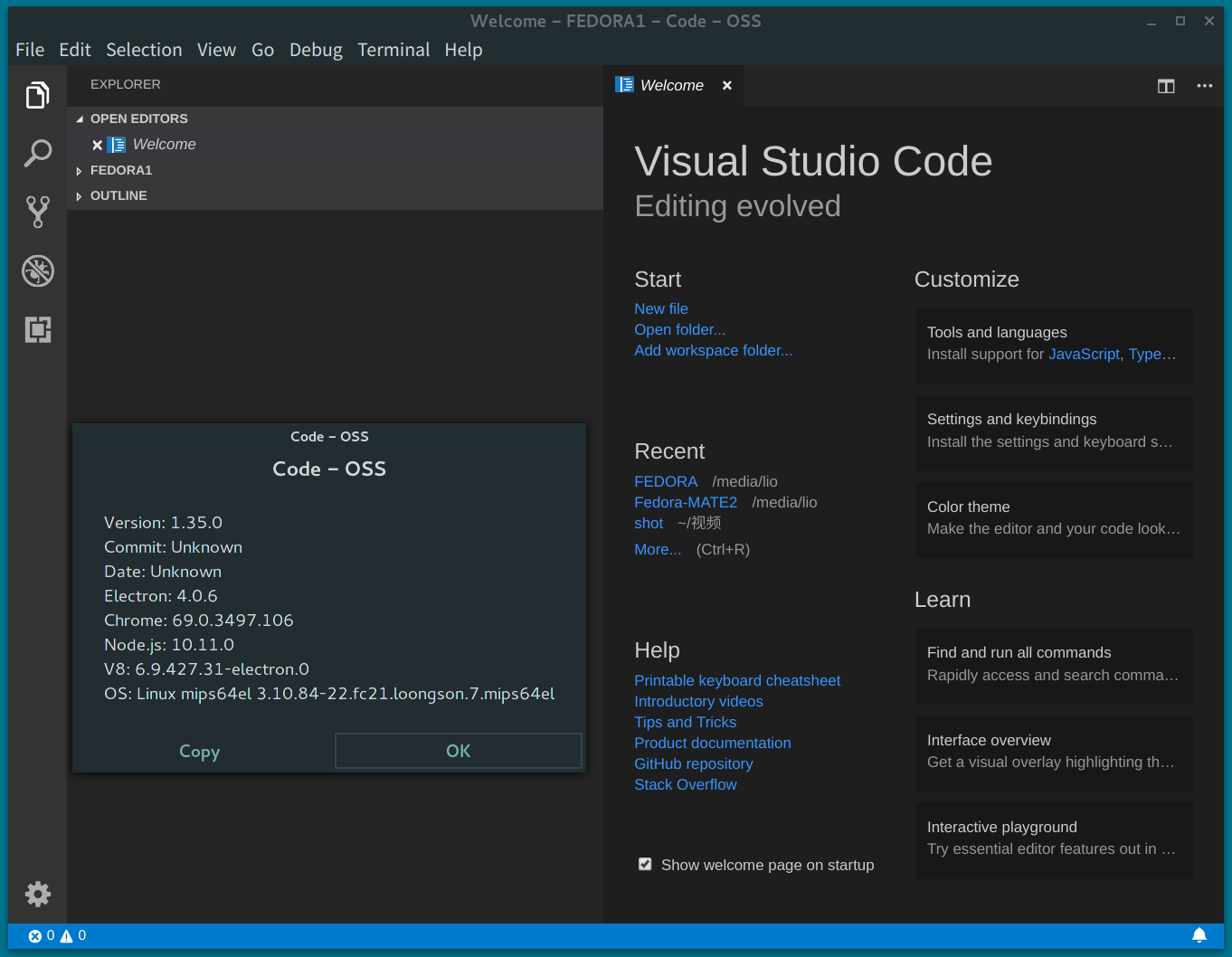Open the notifications bell in status bar
The width and height of the screenshot is (1232, 957).
click(1200, 935)
